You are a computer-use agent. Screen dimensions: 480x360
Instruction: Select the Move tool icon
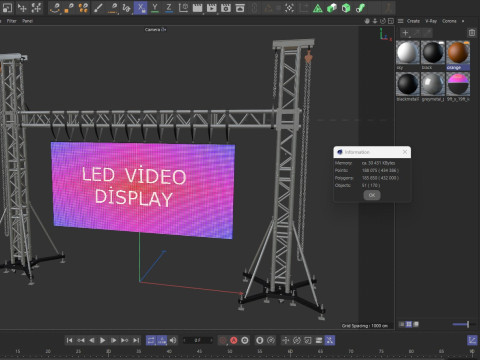(22, 7)
